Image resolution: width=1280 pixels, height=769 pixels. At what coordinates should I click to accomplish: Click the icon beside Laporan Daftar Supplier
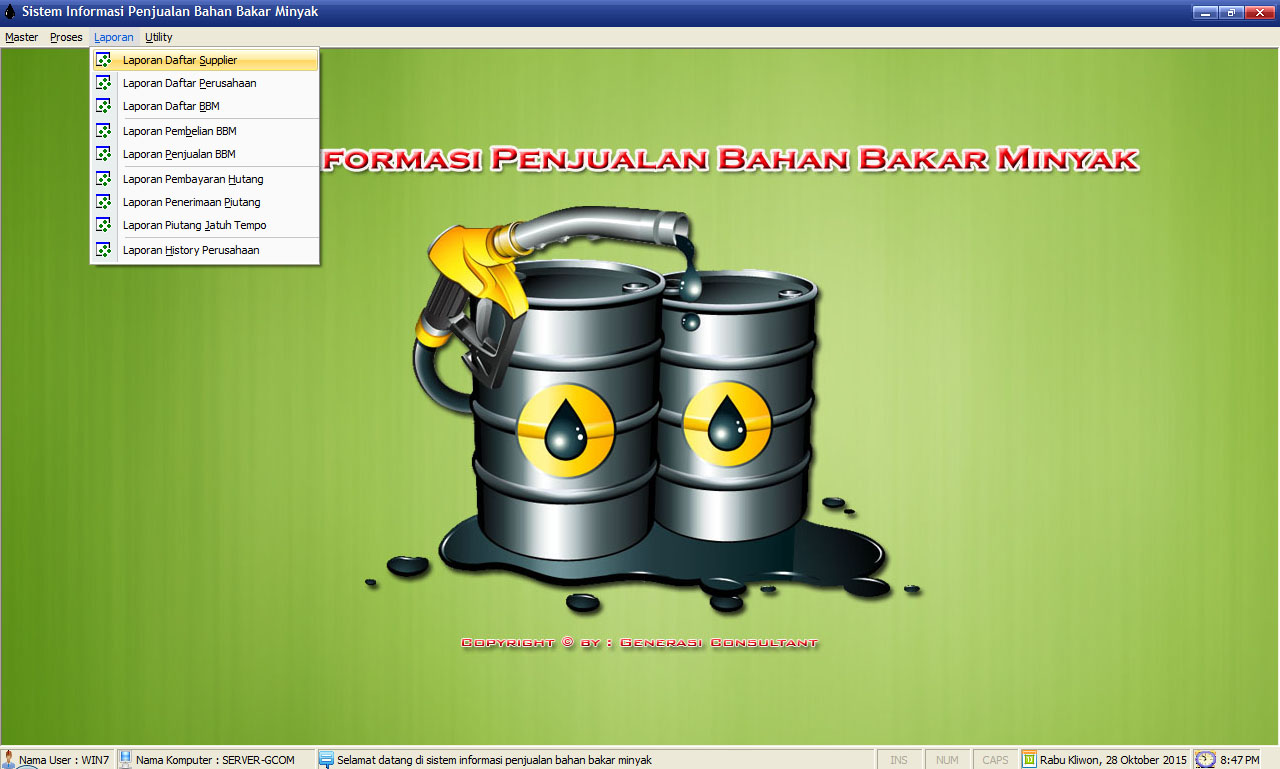[x=103, y=60]
